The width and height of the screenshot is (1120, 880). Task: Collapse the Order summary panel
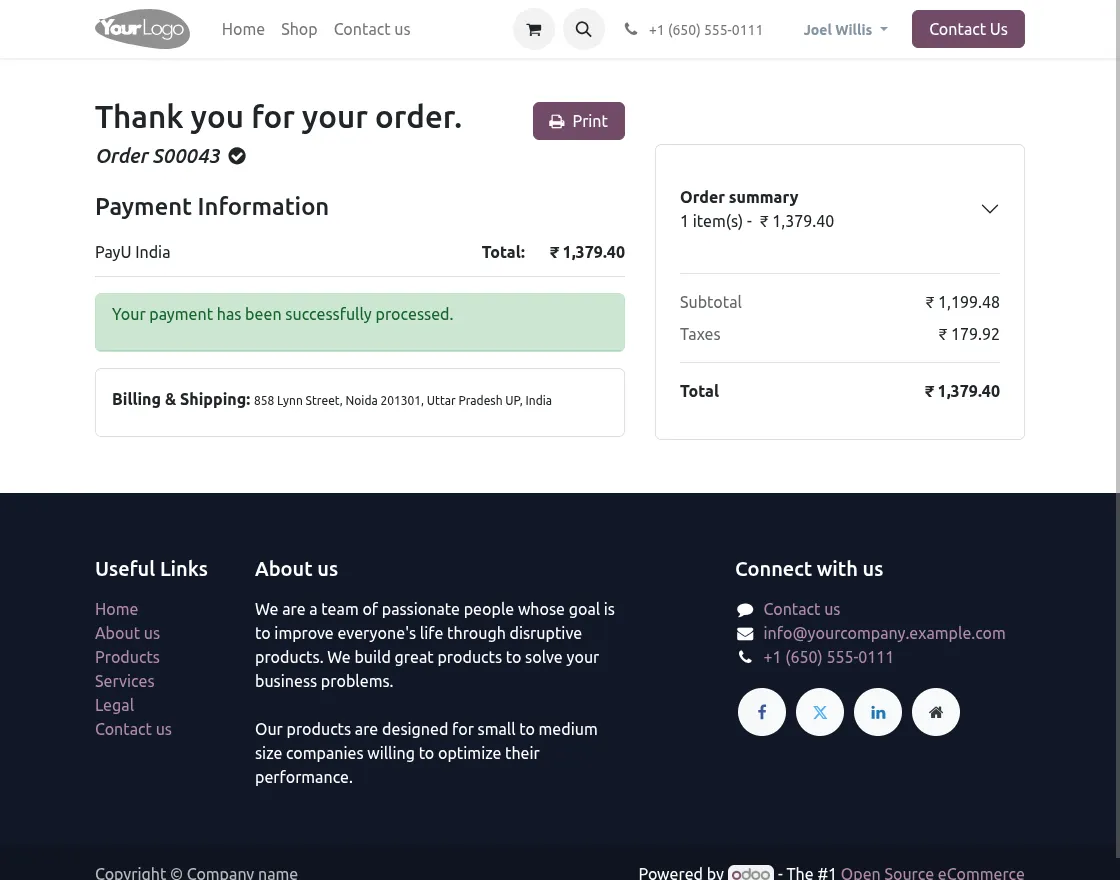[989, 209]
